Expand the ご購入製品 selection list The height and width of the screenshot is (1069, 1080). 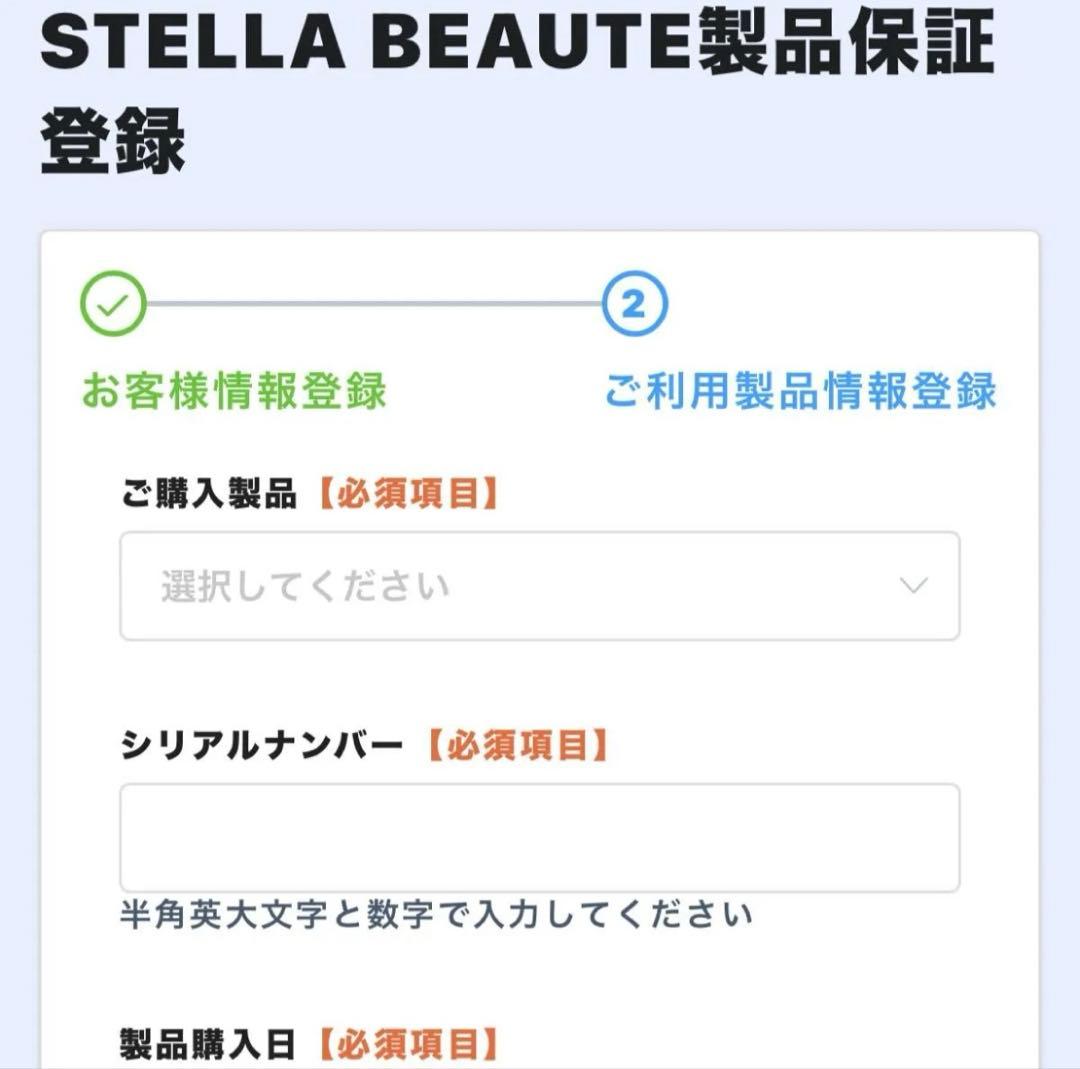[540, 587]
